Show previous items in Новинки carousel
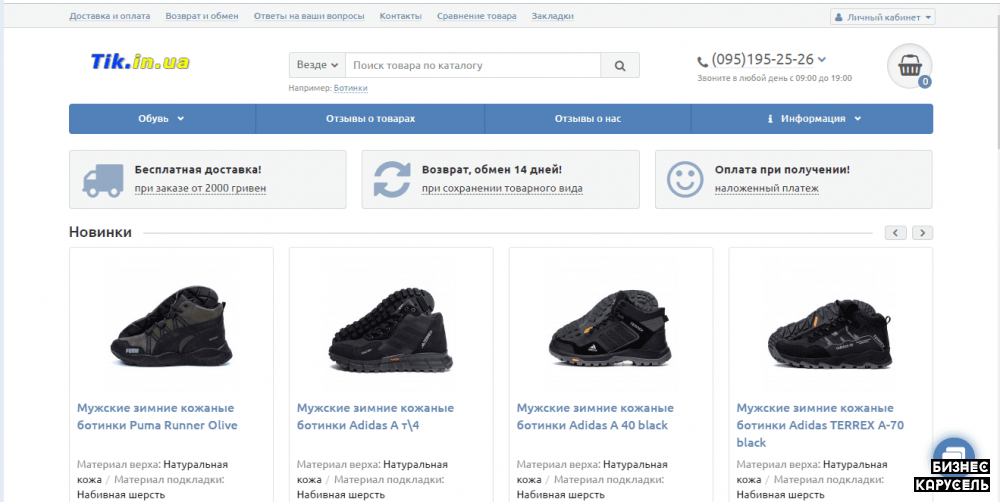The image size is (1000, 502). click(896, 233)
